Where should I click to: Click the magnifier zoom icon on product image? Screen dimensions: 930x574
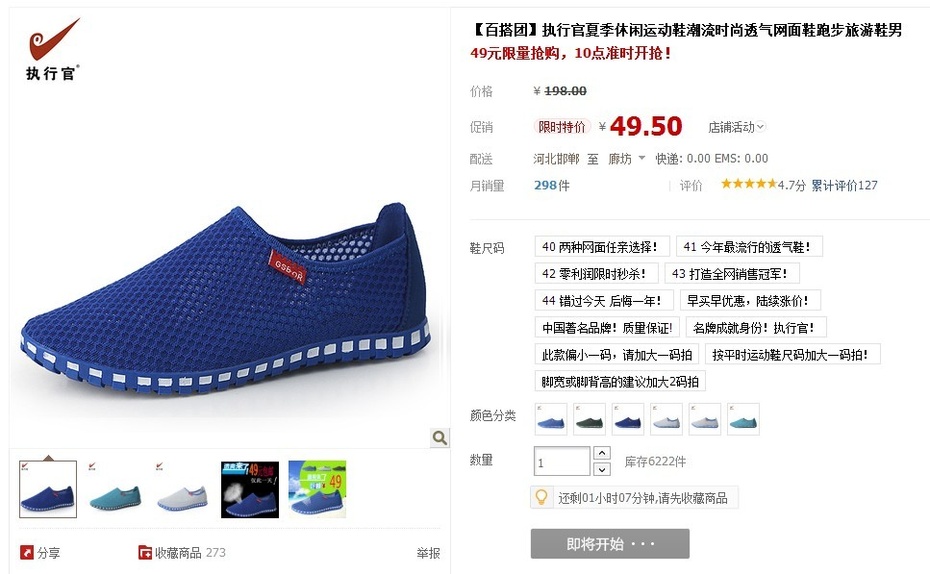pos(439,438)
